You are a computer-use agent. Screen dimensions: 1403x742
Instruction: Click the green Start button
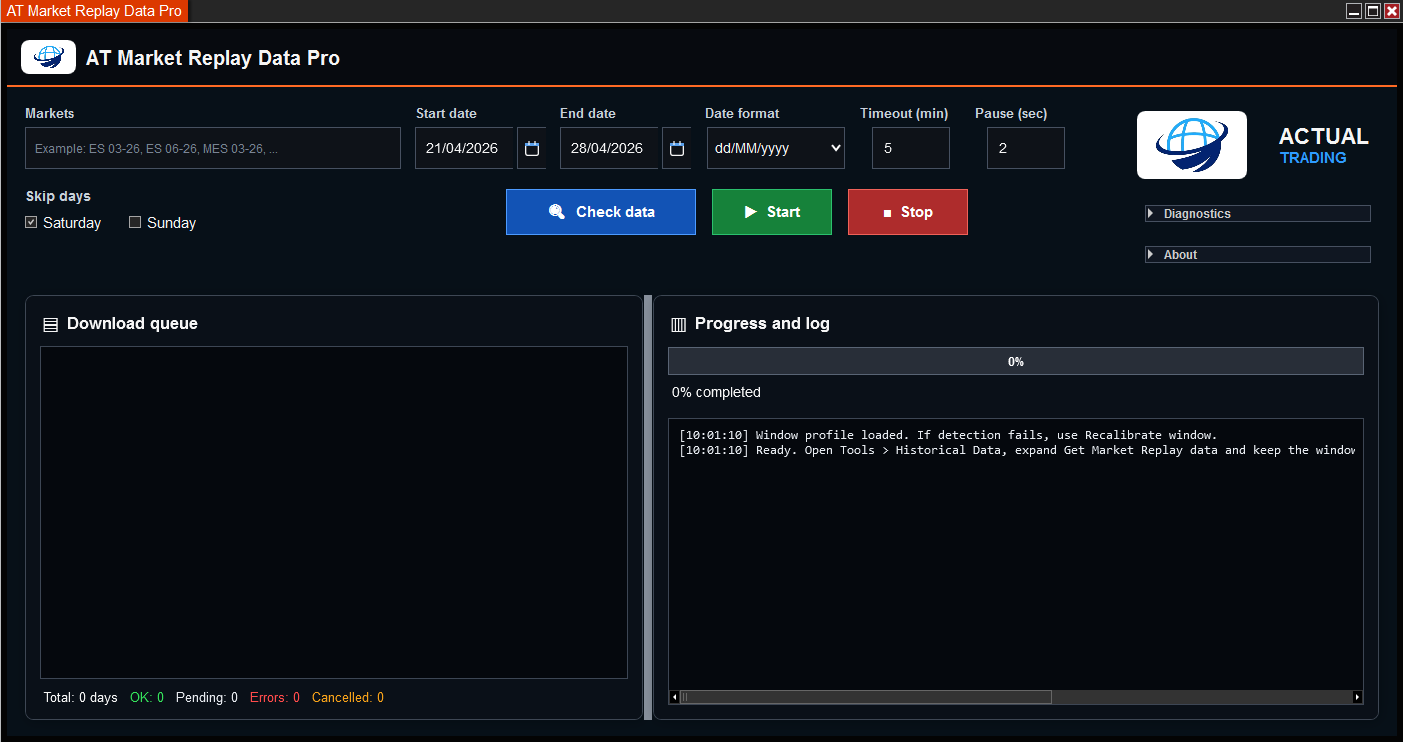[772, 212]
